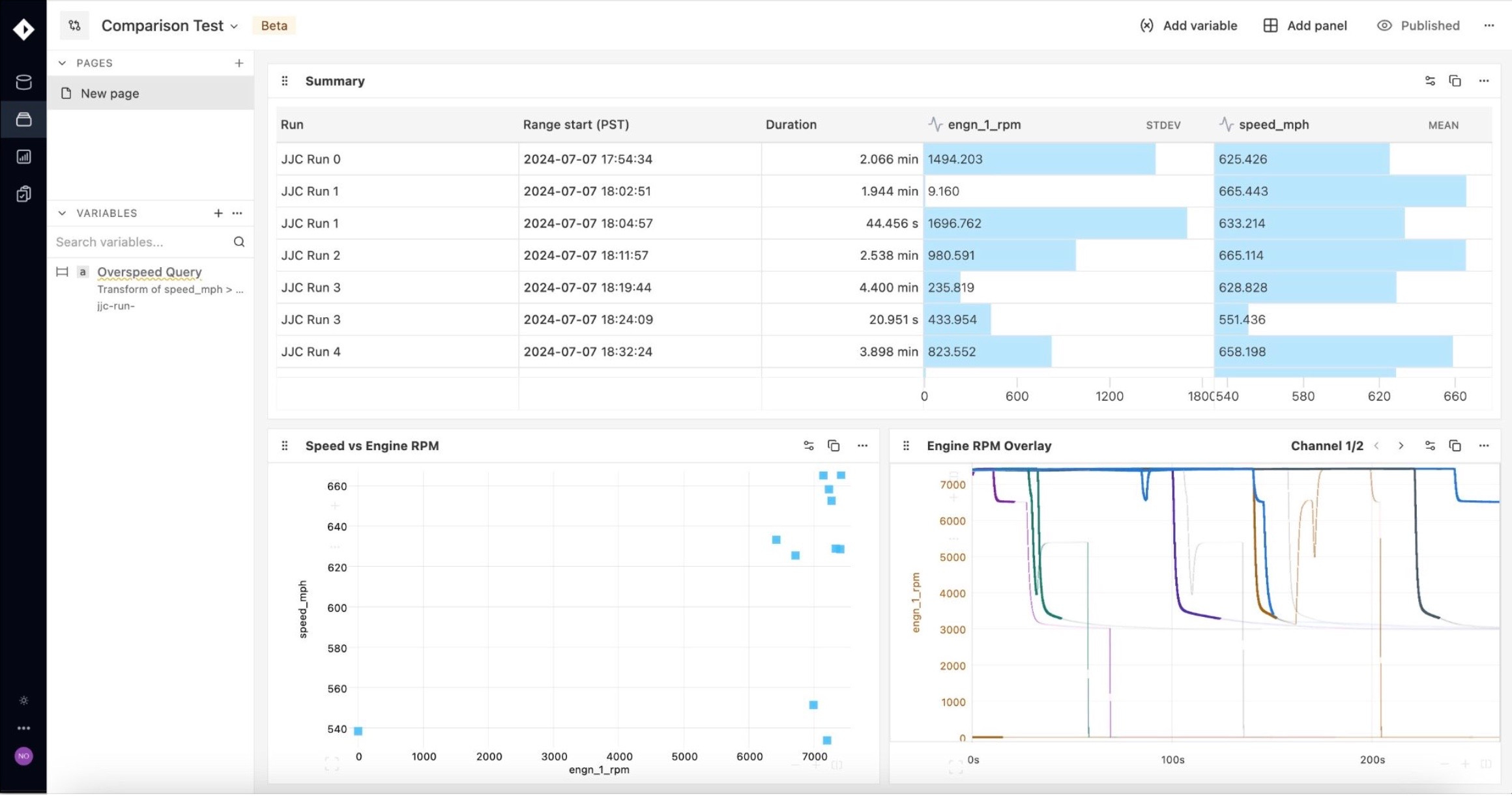Screen dimensions: 1512x796
Task: Click the database icon in left sidebar
Action: (x=23, y=82)
